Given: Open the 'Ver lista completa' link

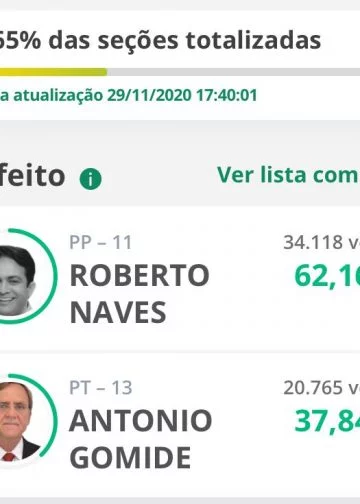Looking at the screenshot, I should (288, 175).
